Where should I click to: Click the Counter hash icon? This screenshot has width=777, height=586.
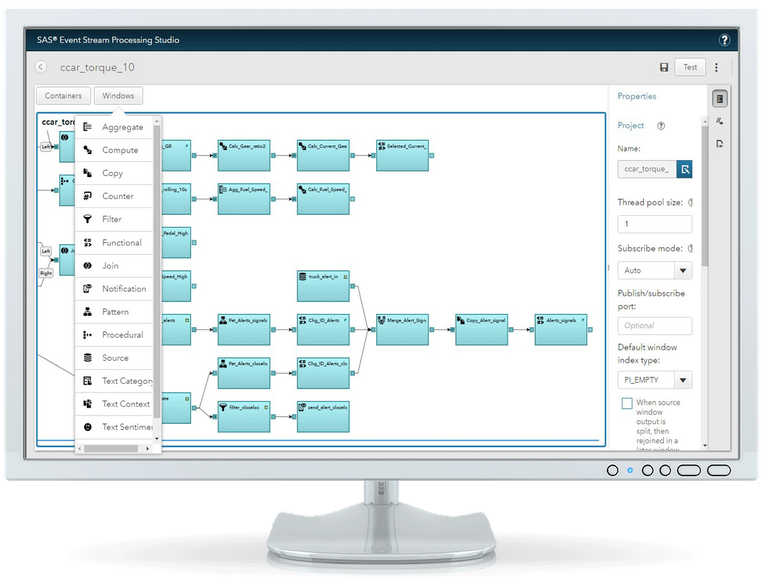(88, 196)
